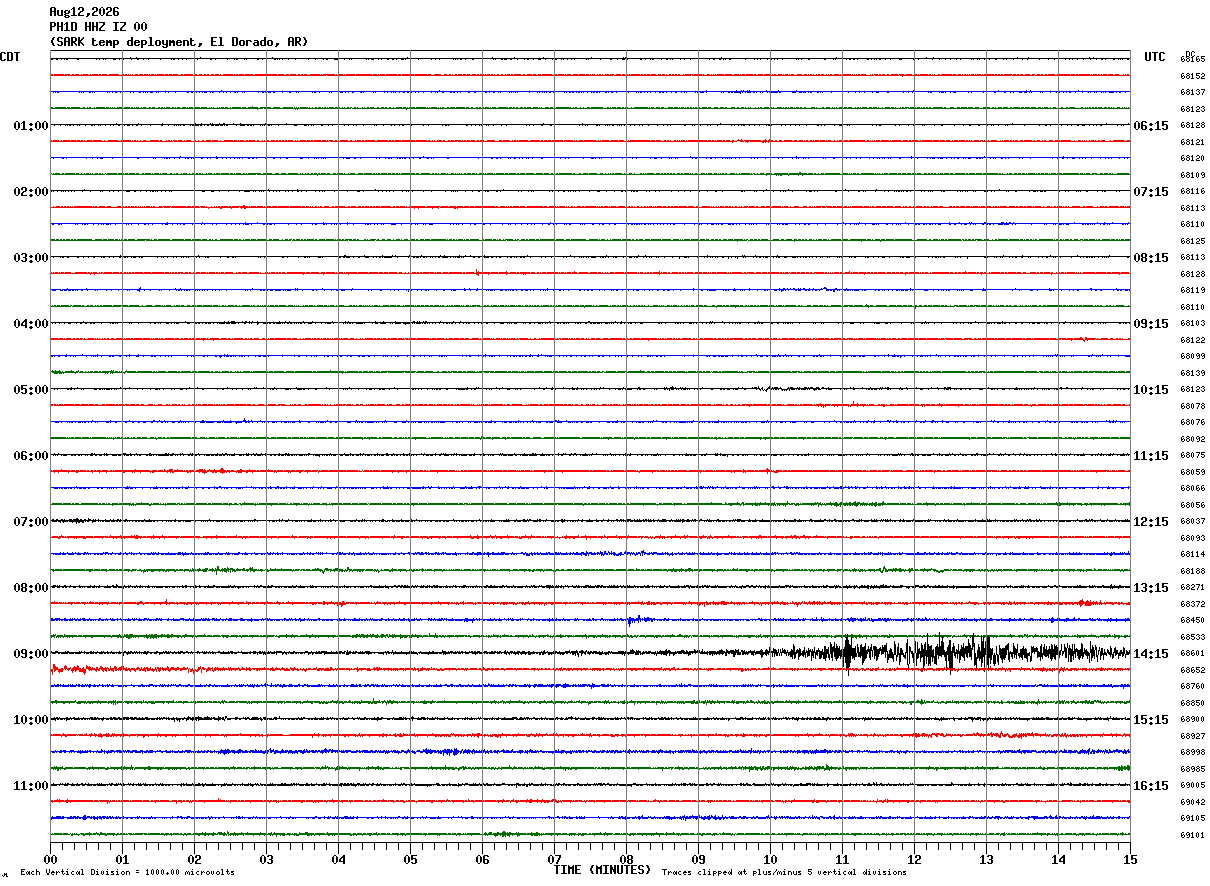Click the 68601 DC offset value
The height and width of the screenshot is (886, 1210).
[1192, 654]
